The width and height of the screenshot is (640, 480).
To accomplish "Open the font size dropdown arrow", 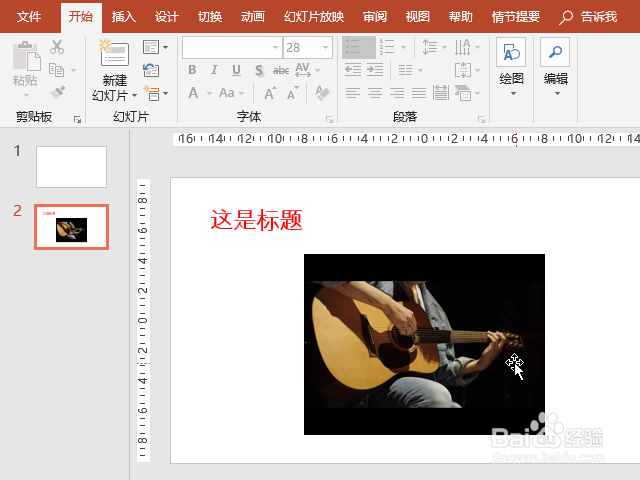I will click(x=325, y=47).
